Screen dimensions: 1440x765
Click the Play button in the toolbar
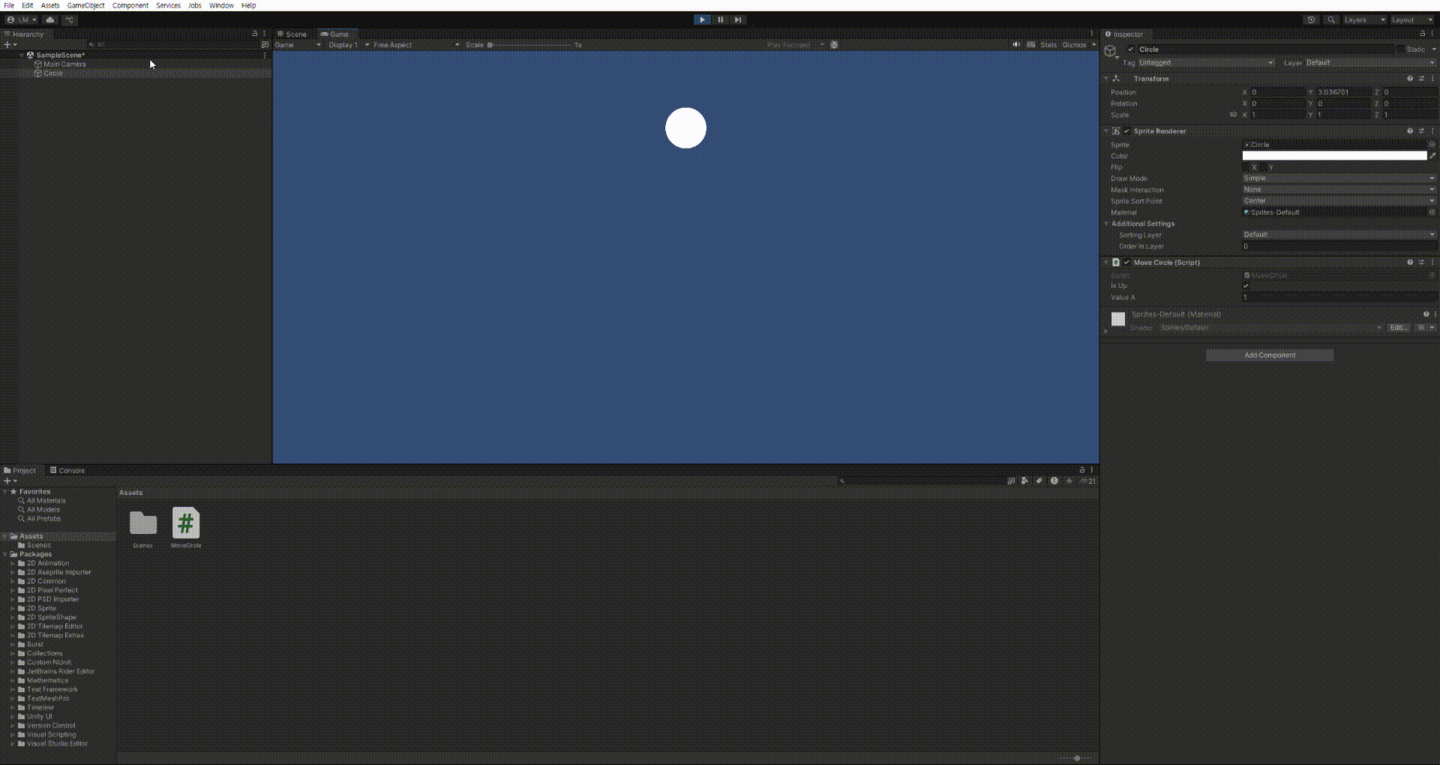tap(702, 19)
